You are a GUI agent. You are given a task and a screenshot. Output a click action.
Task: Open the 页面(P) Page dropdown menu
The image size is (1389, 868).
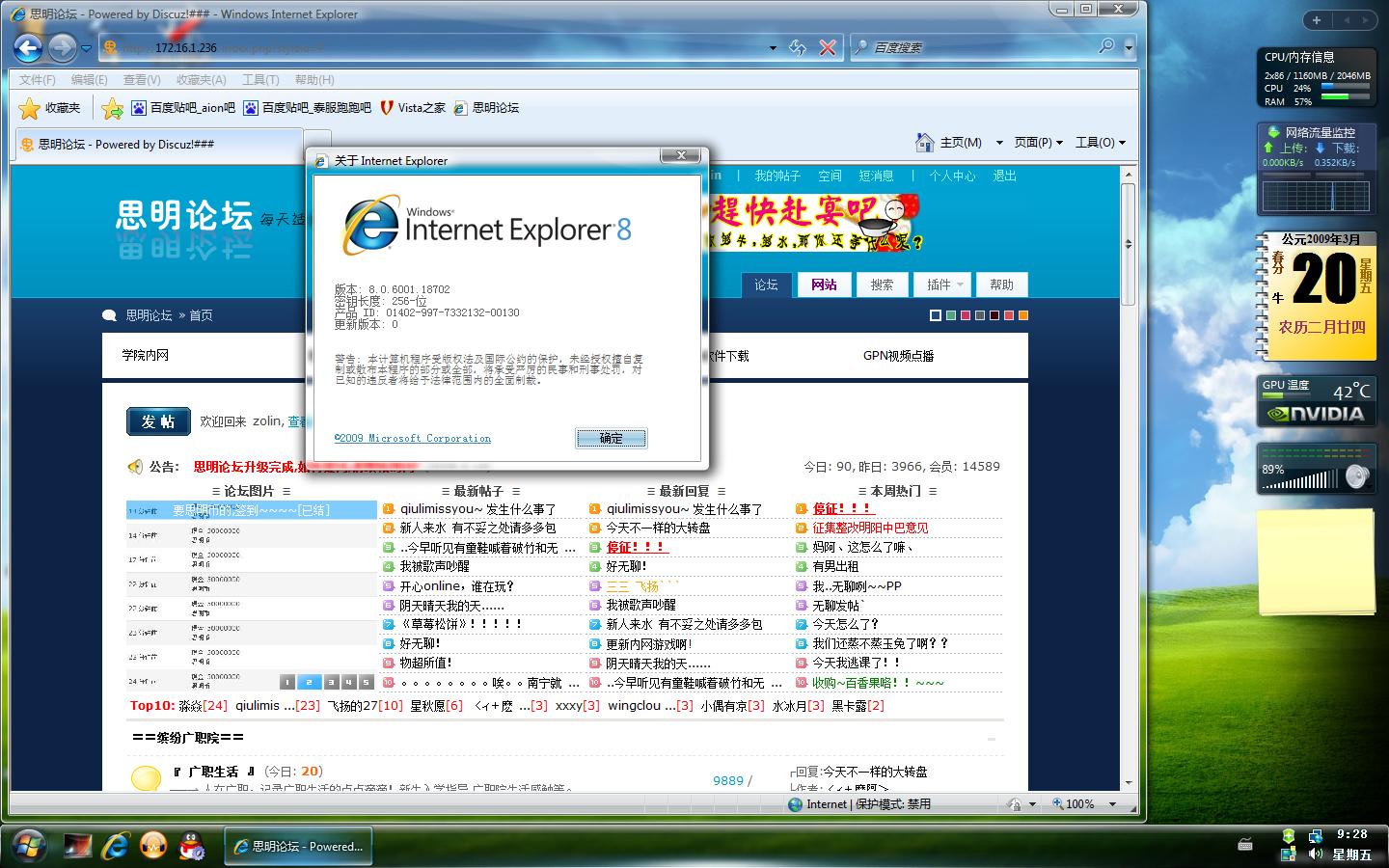1038,143
